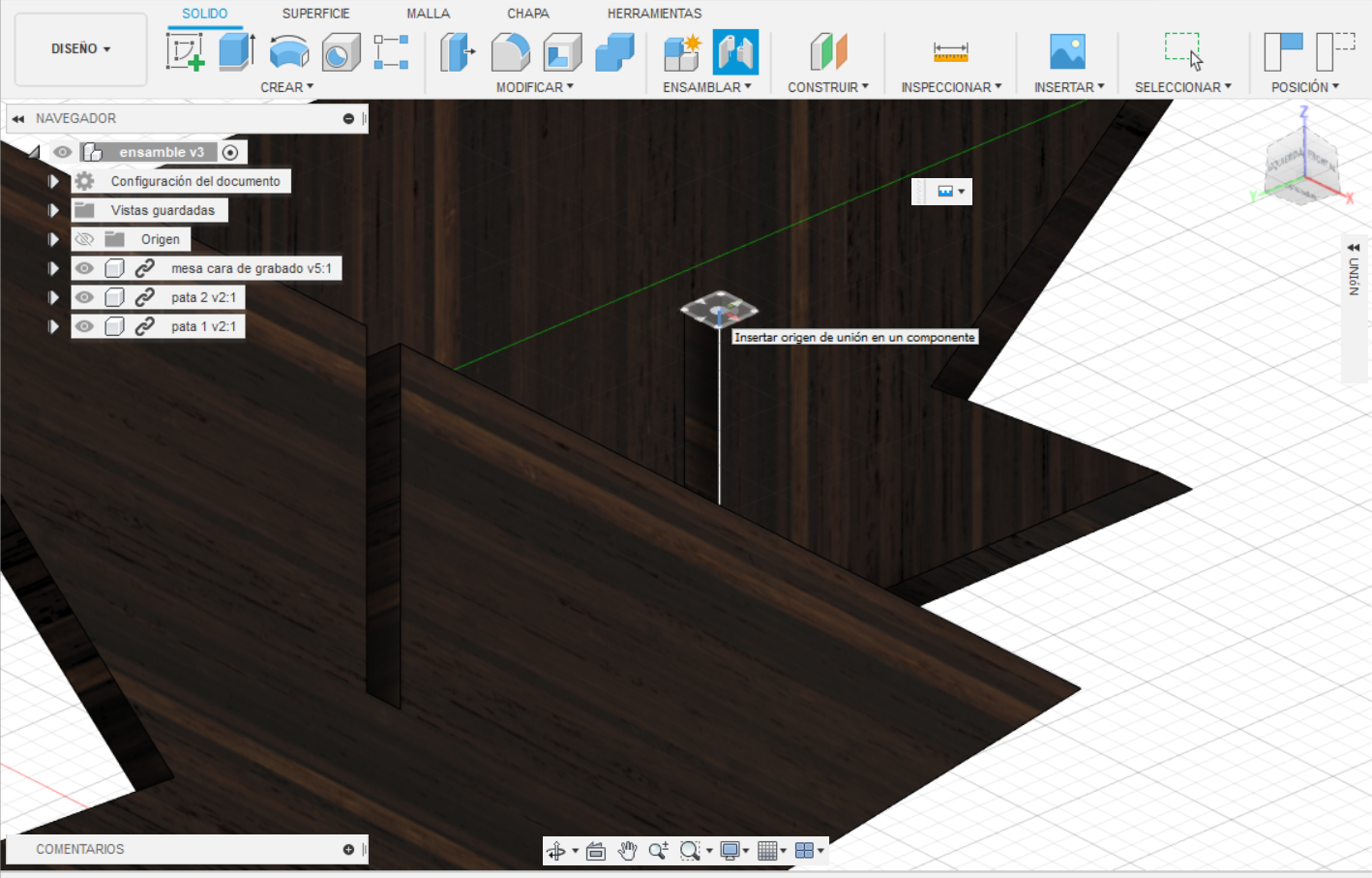Screen dimensions: 1372x878
Task: Activate the Pan hand tool
Action: click(628, 851)
